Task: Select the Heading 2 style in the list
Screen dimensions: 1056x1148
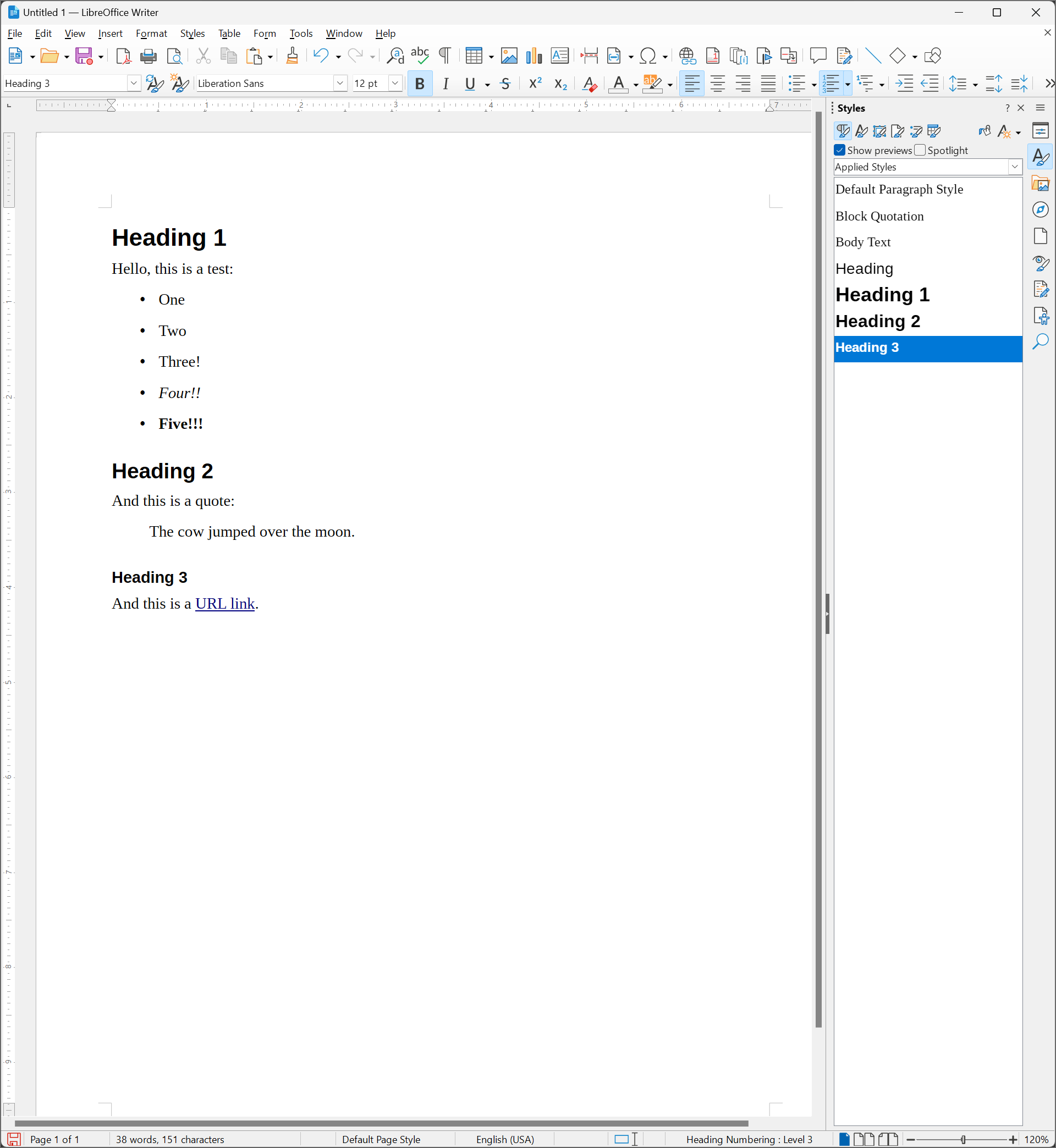Action: 877,322
